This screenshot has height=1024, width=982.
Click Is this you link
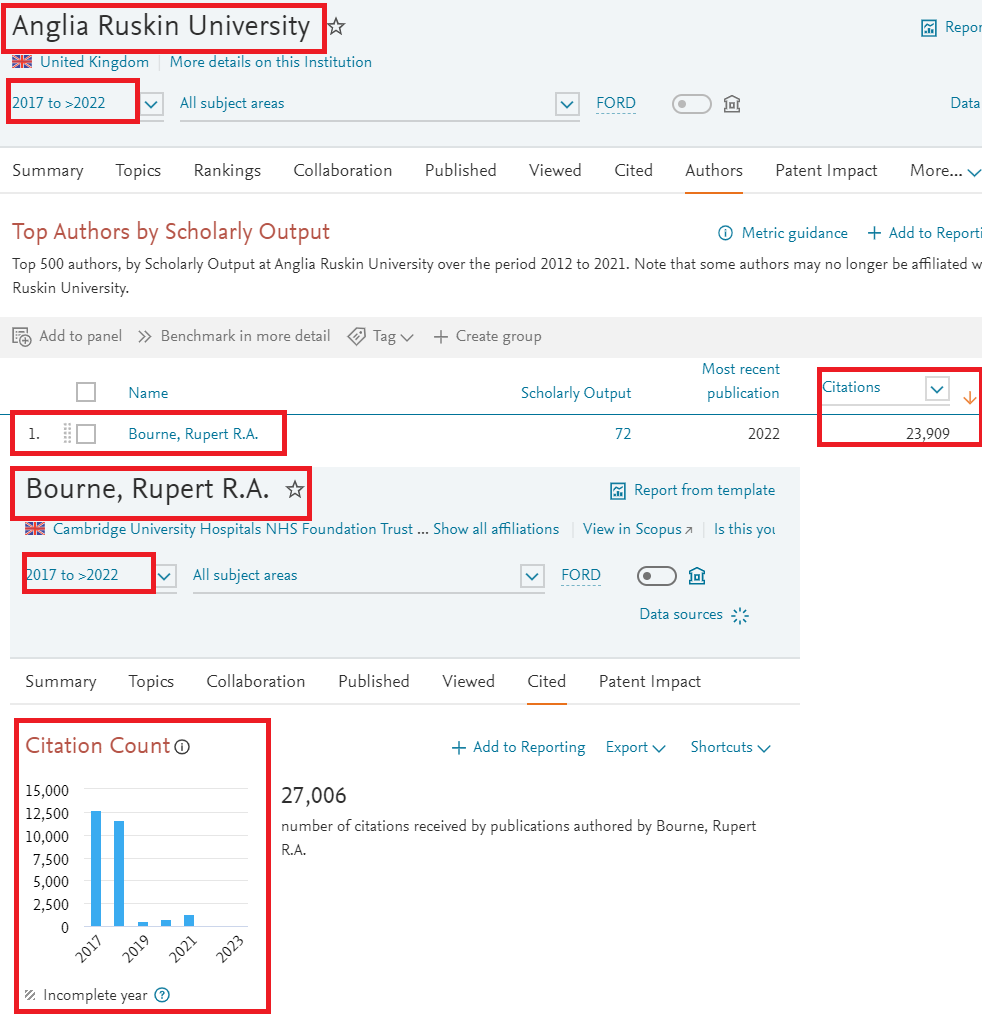(x=744, y=529)
